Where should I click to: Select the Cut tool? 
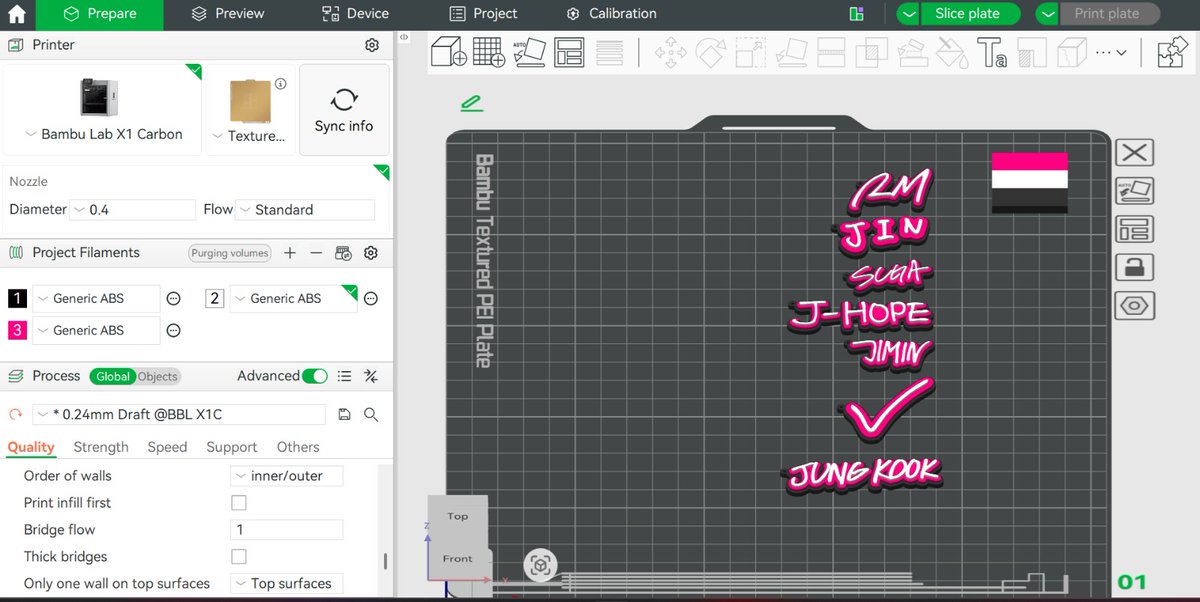(x=831, y=52)
